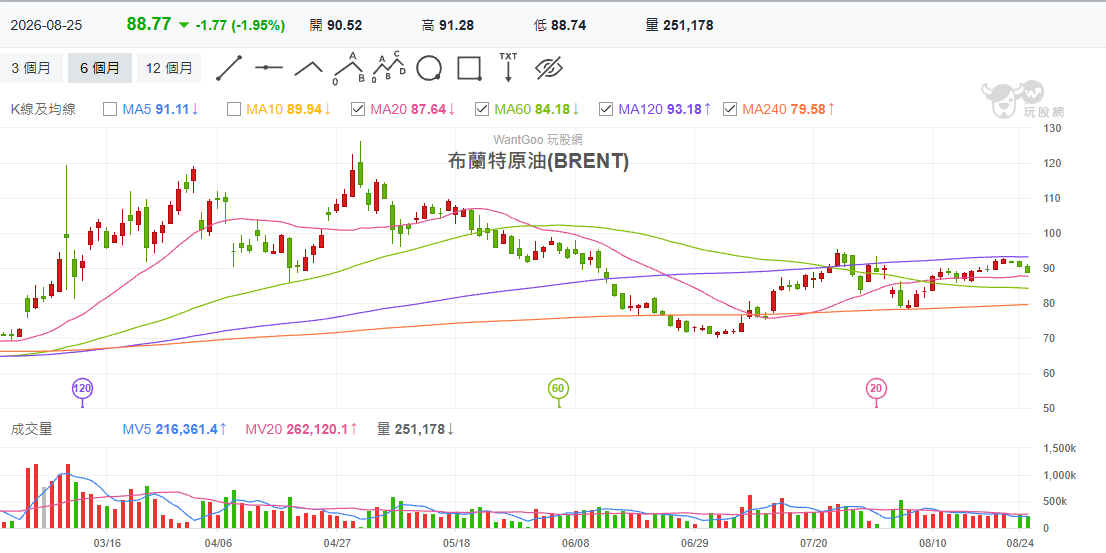Image resolution: width=1106 pixels, height=553 pixels.
Task: Click the 成交量 volume panel label
Action: [31, 429]
